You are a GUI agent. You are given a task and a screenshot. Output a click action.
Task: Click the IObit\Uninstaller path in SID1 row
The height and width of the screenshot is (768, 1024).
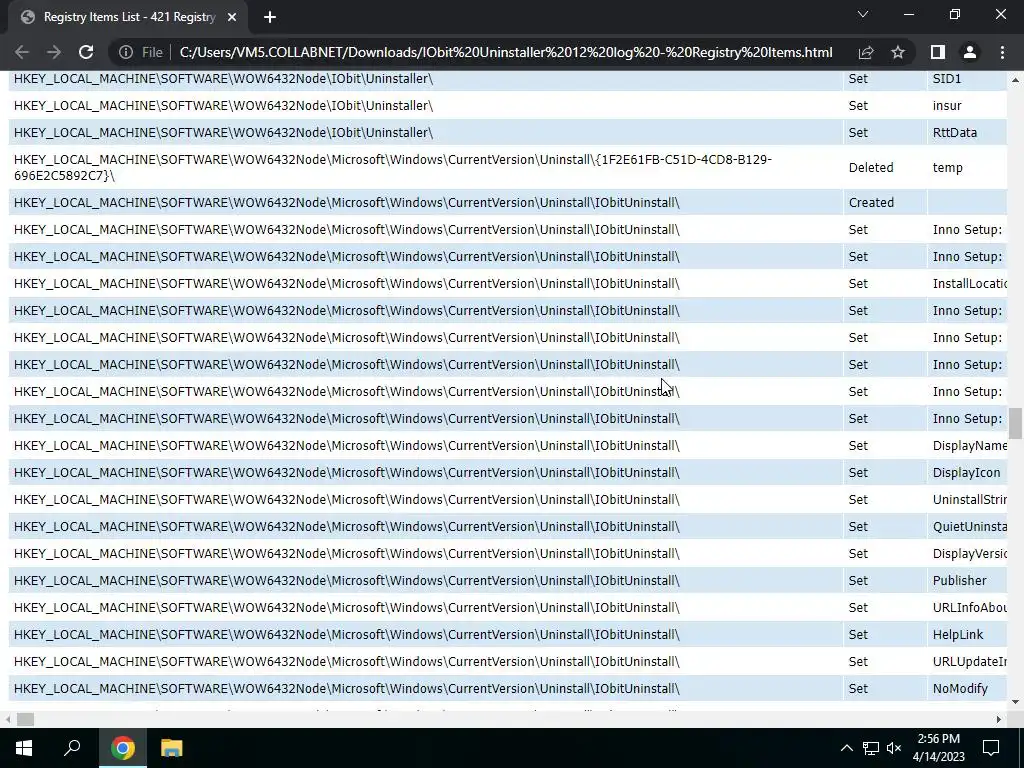[x=223, y=79]
